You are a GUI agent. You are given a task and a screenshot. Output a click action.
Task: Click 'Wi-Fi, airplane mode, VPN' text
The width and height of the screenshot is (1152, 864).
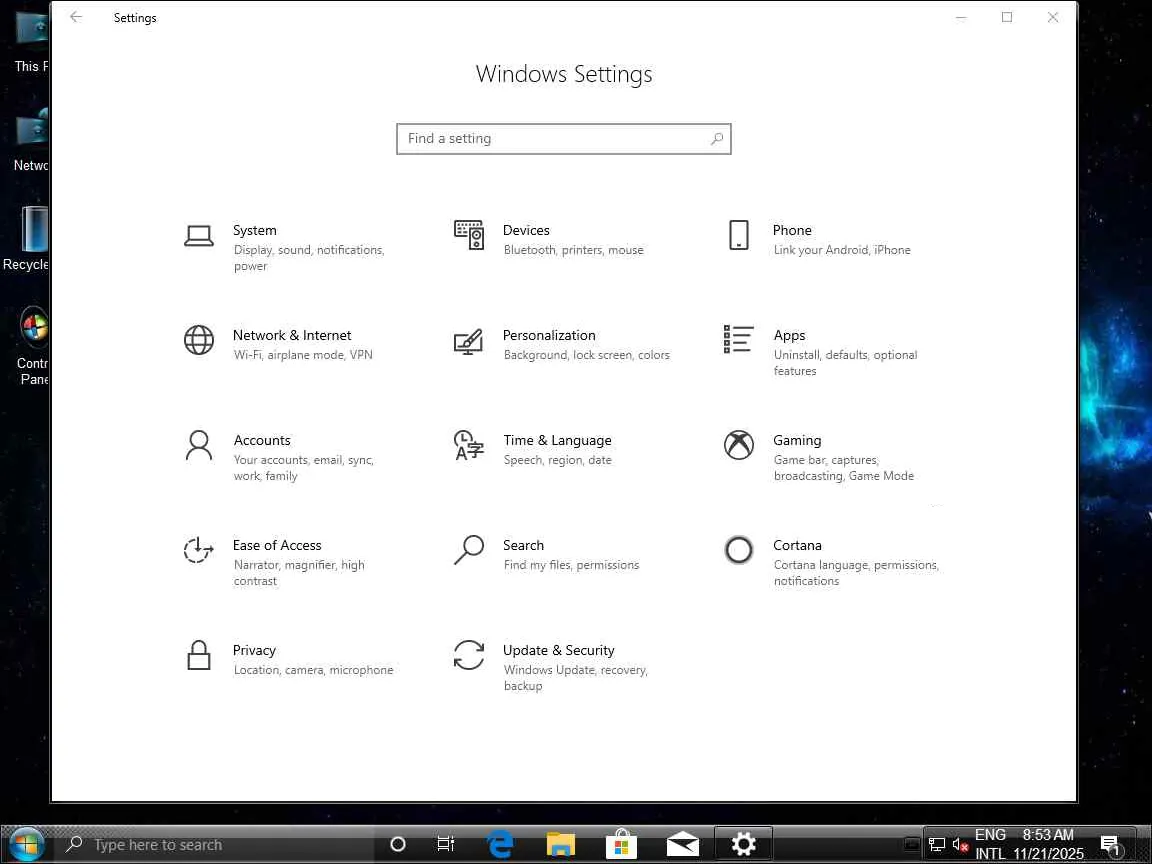[303, 355]
